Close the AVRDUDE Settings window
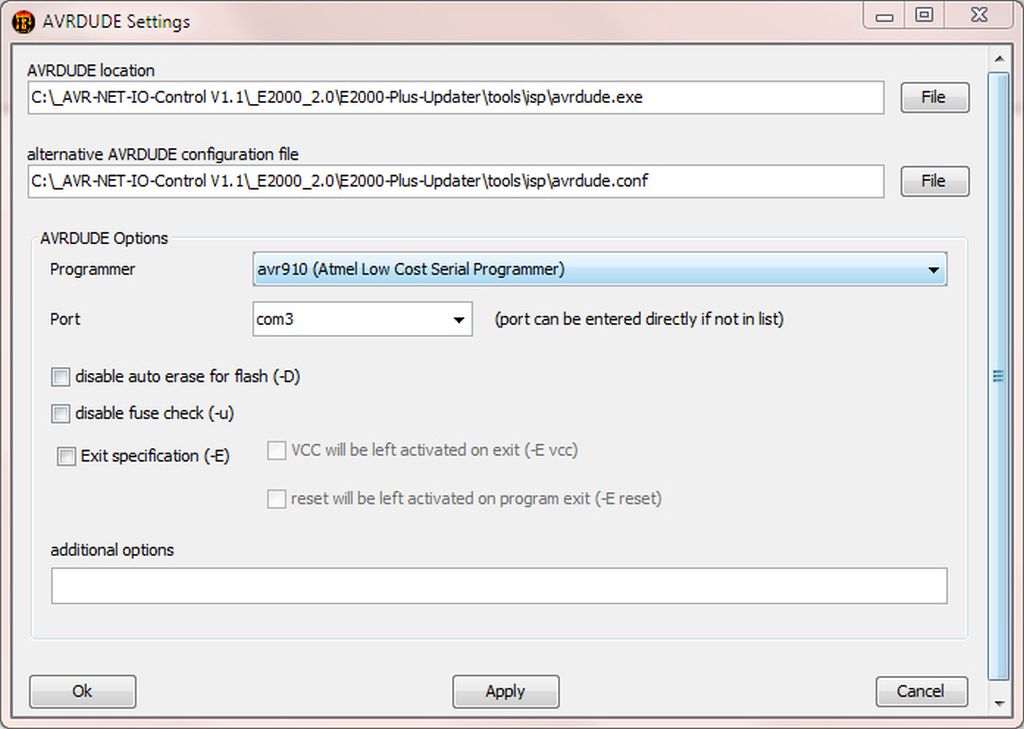 (978, 16)
